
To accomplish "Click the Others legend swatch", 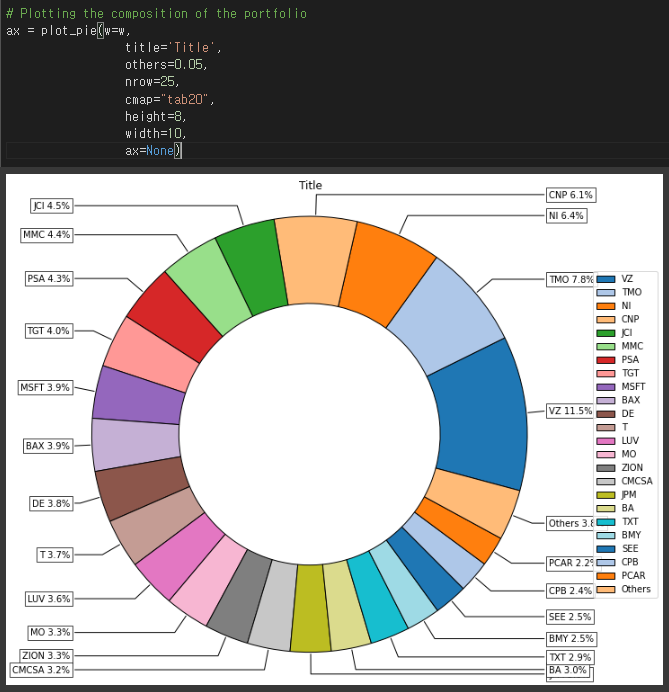I will [605, 590].
